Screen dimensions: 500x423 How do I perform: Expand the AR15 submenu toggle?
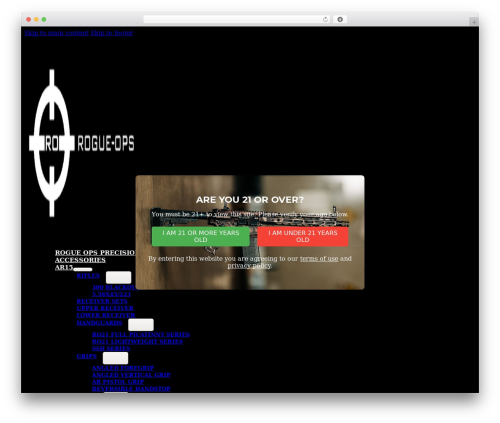click(83, 269)
